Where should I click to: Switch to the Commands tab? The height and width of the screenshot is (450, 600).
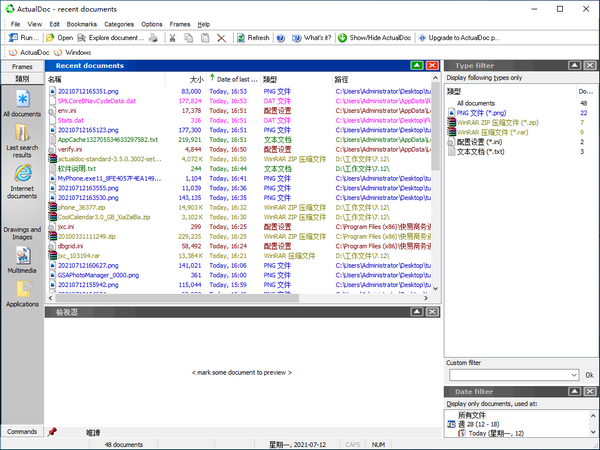(22, 431)
